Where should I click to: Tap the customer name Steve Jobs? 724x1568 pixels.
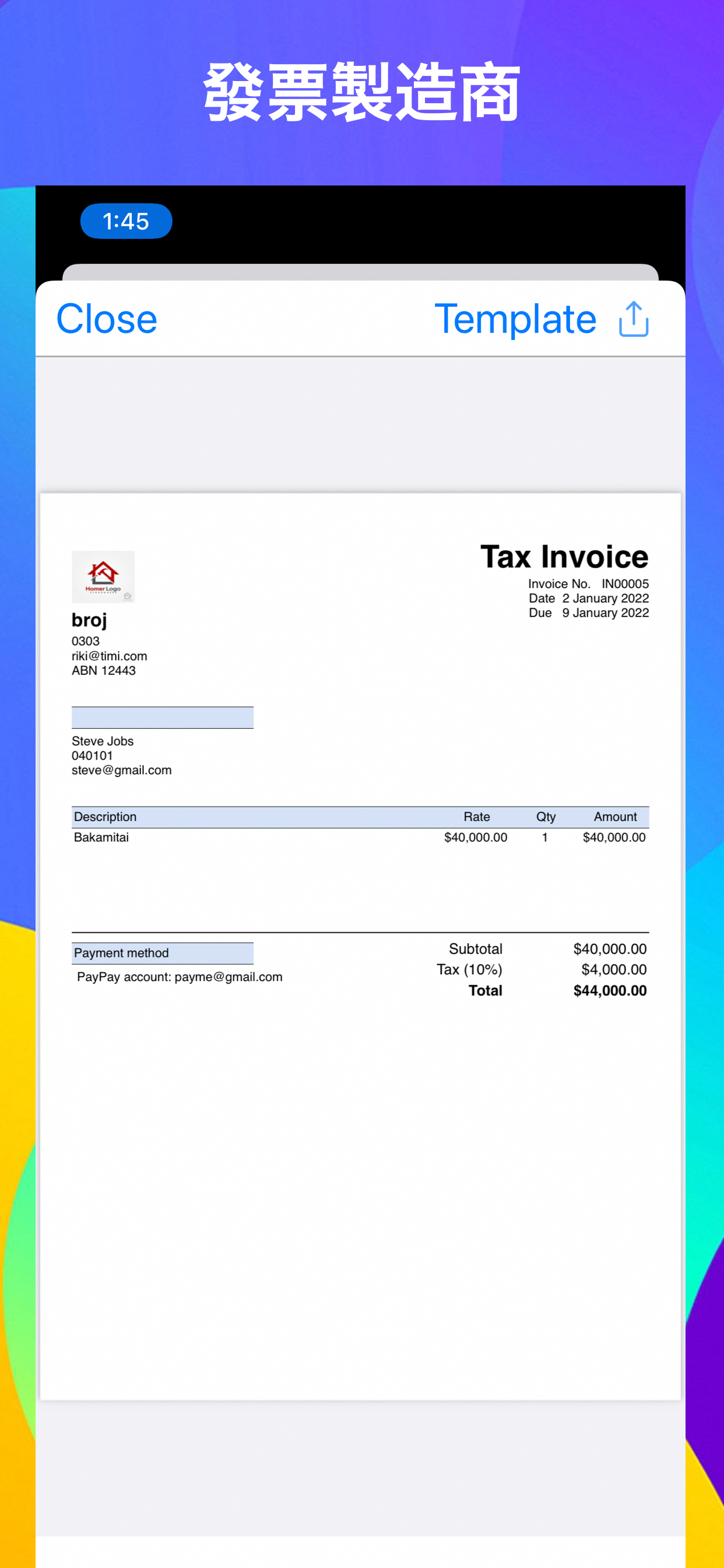pos(102,741)
